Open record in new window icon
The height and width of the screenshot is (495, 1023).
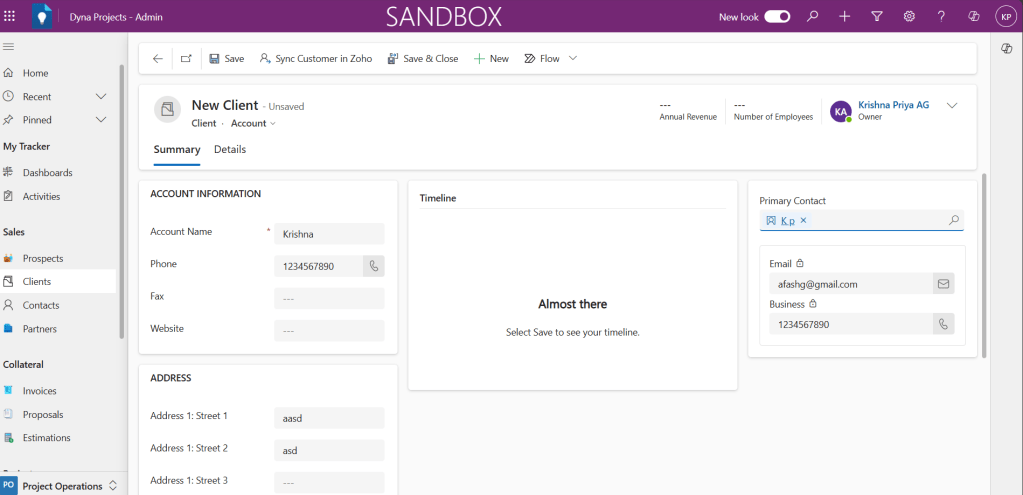(186, 59)
